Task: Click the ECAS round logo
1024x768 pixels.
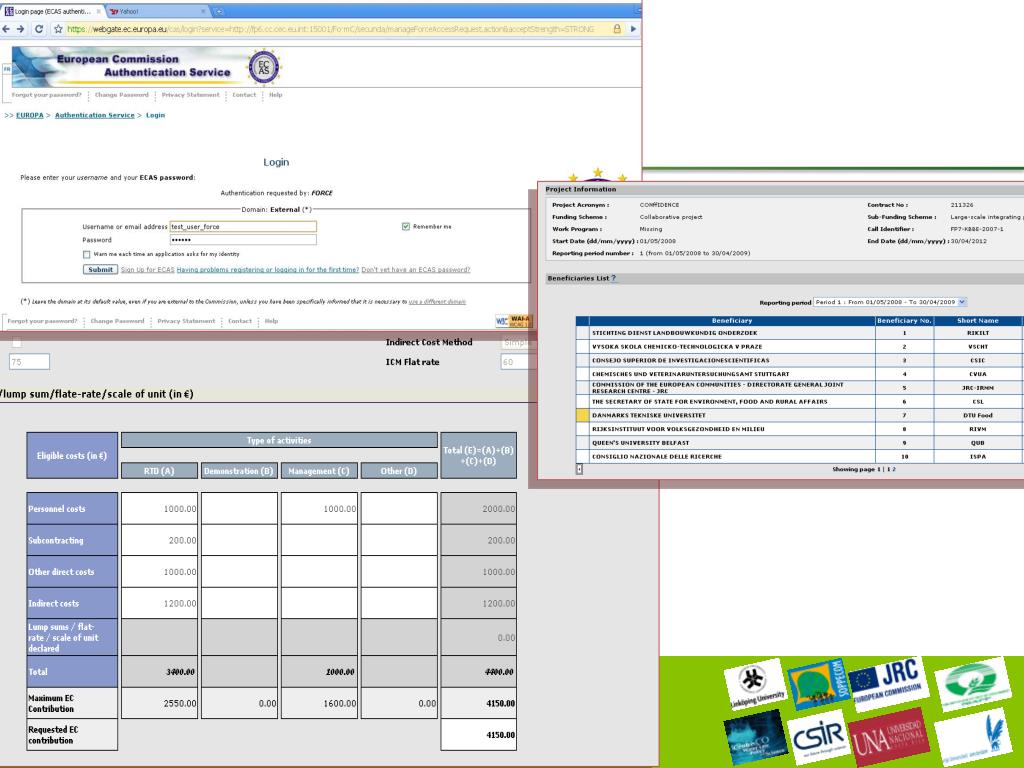Action: [x=264, y=67]
